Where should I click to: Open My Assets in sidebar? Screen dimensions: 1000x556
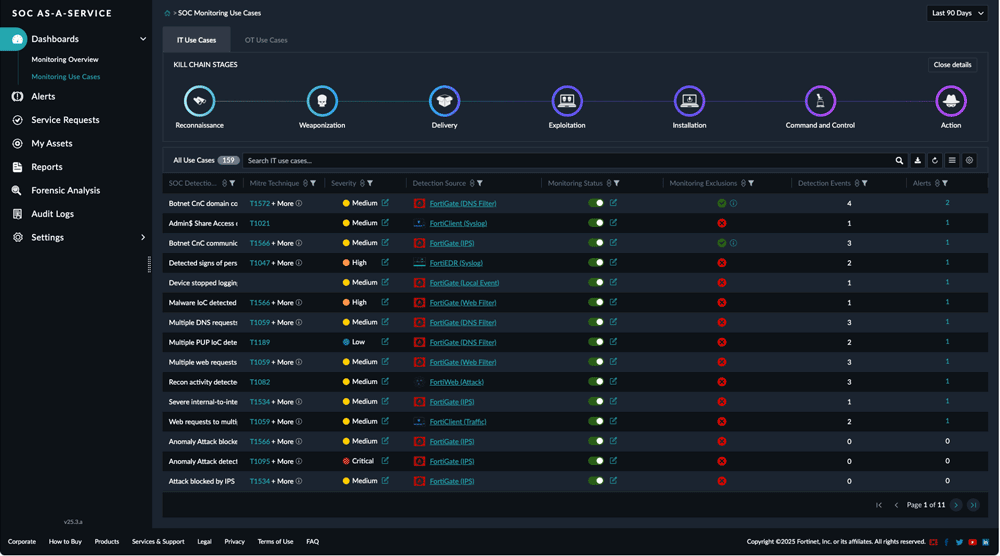pos(52,143)
